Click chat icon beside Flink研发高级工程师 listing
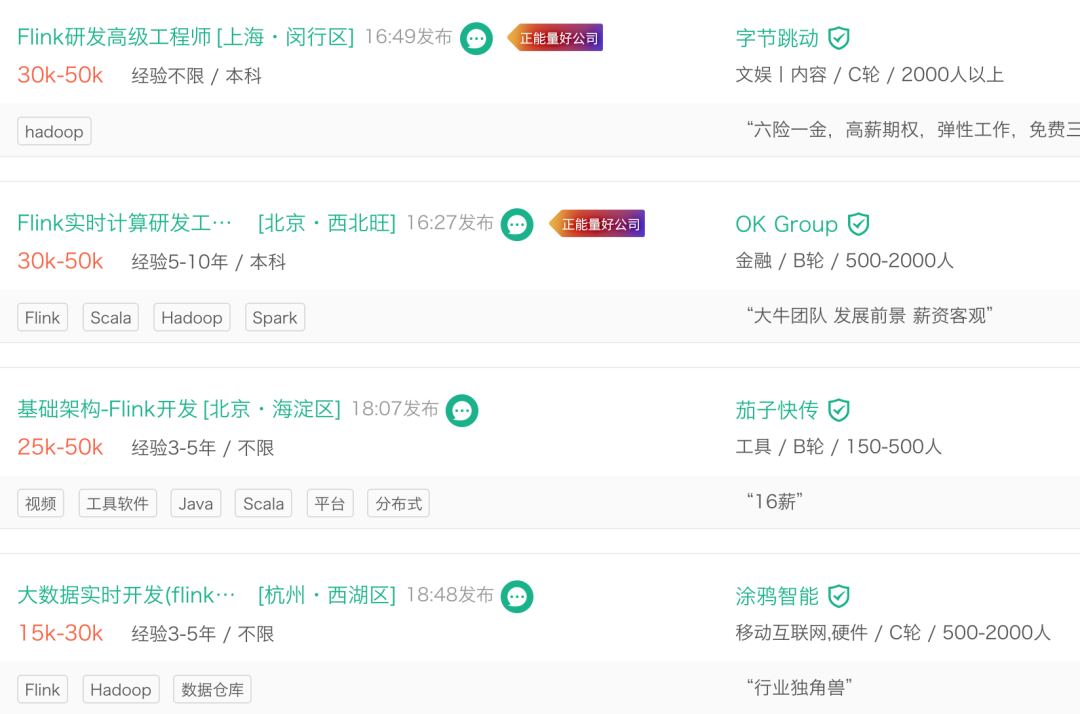Screen dimensions: 1080x714 [476, 39]
